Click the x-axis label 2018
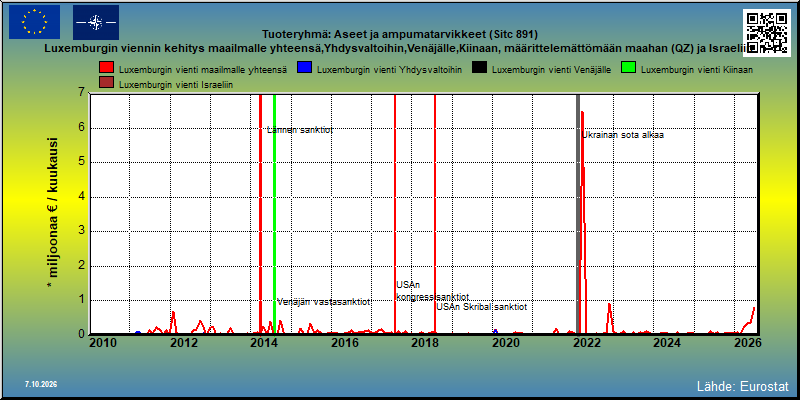The image size is (800, 400). pos(425,342)
